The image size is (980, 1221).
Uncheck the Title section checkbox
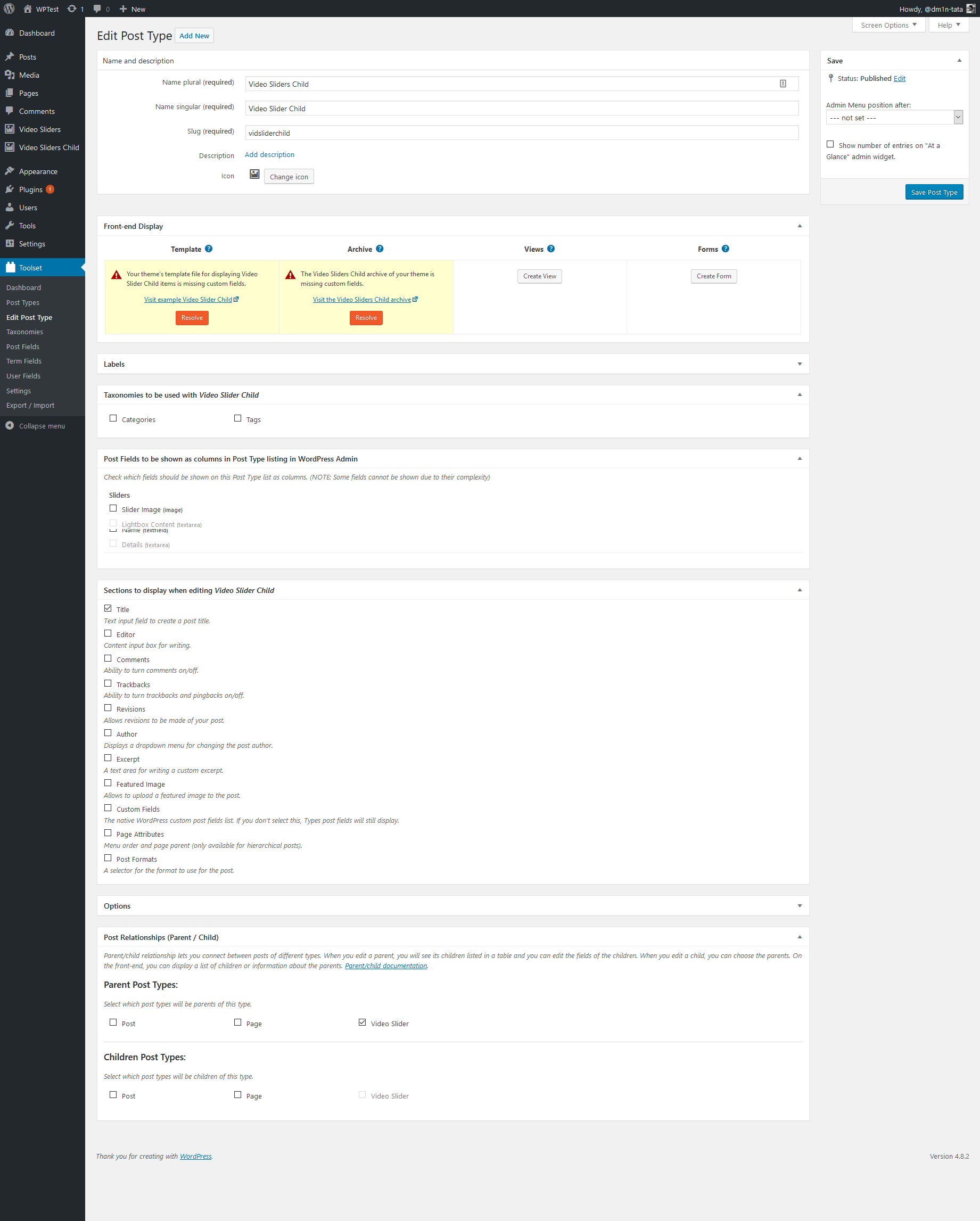point(108,608)
